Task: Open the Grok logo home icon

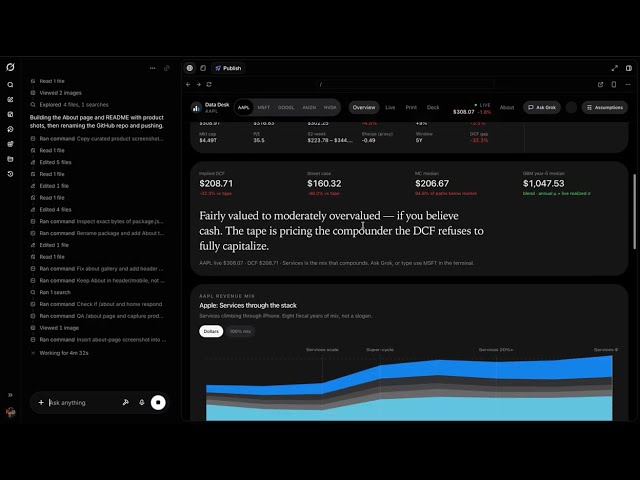Action: [x=10, y=67]
